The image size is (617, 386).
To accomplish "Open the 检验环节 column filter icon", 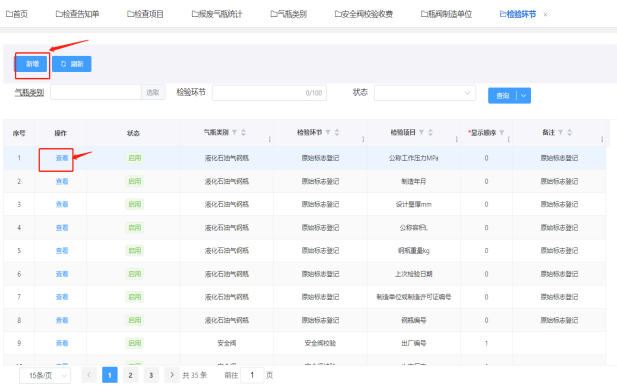I will click(328, 133).
